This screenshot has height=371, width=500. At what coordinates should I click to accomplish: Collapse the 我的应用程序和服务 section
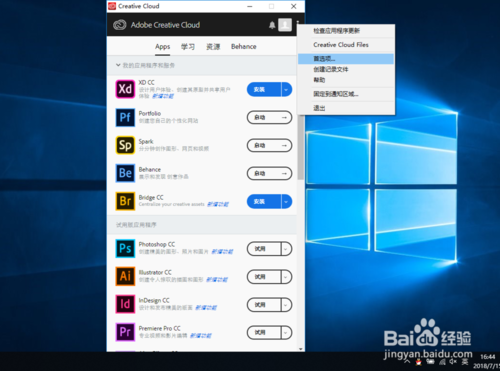118,65
